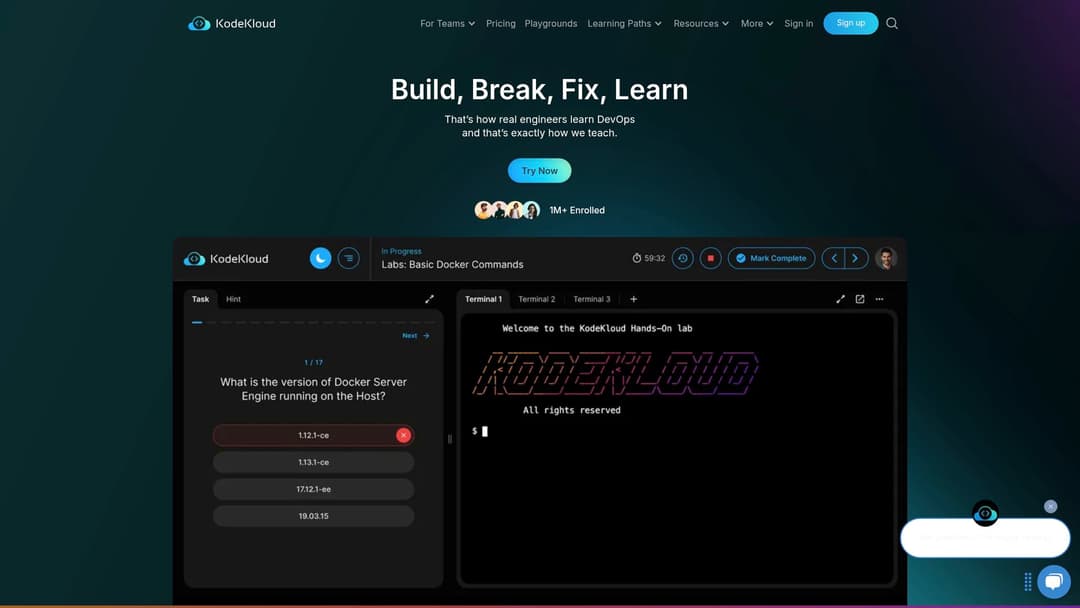1080x608 pixels.
Task: Click the In Progress status label
Action: 402,251
